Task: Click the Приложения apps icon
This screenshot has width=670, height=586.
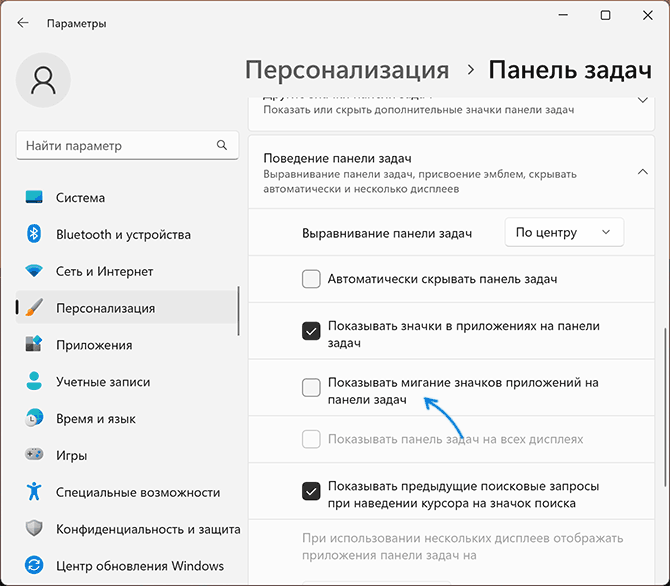Action: coord(34,344)
